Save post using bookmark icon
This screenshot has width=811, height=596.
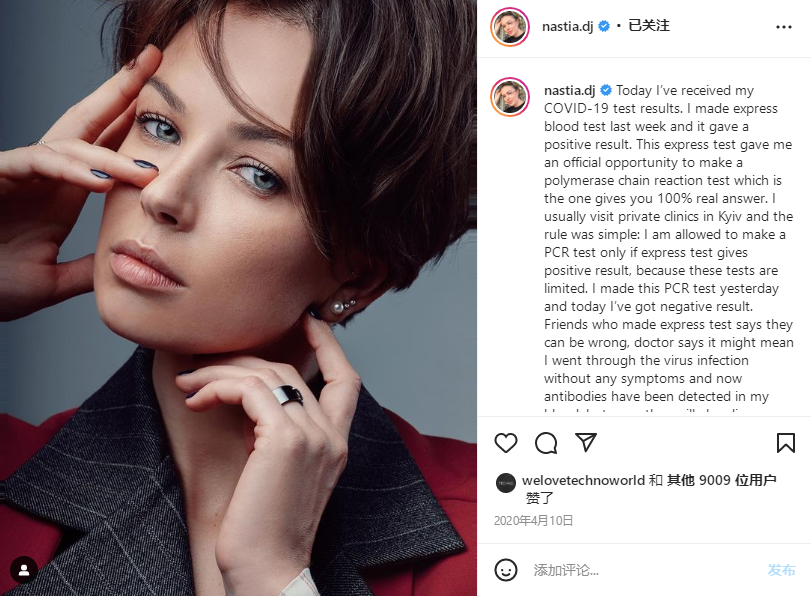point(786,443)
